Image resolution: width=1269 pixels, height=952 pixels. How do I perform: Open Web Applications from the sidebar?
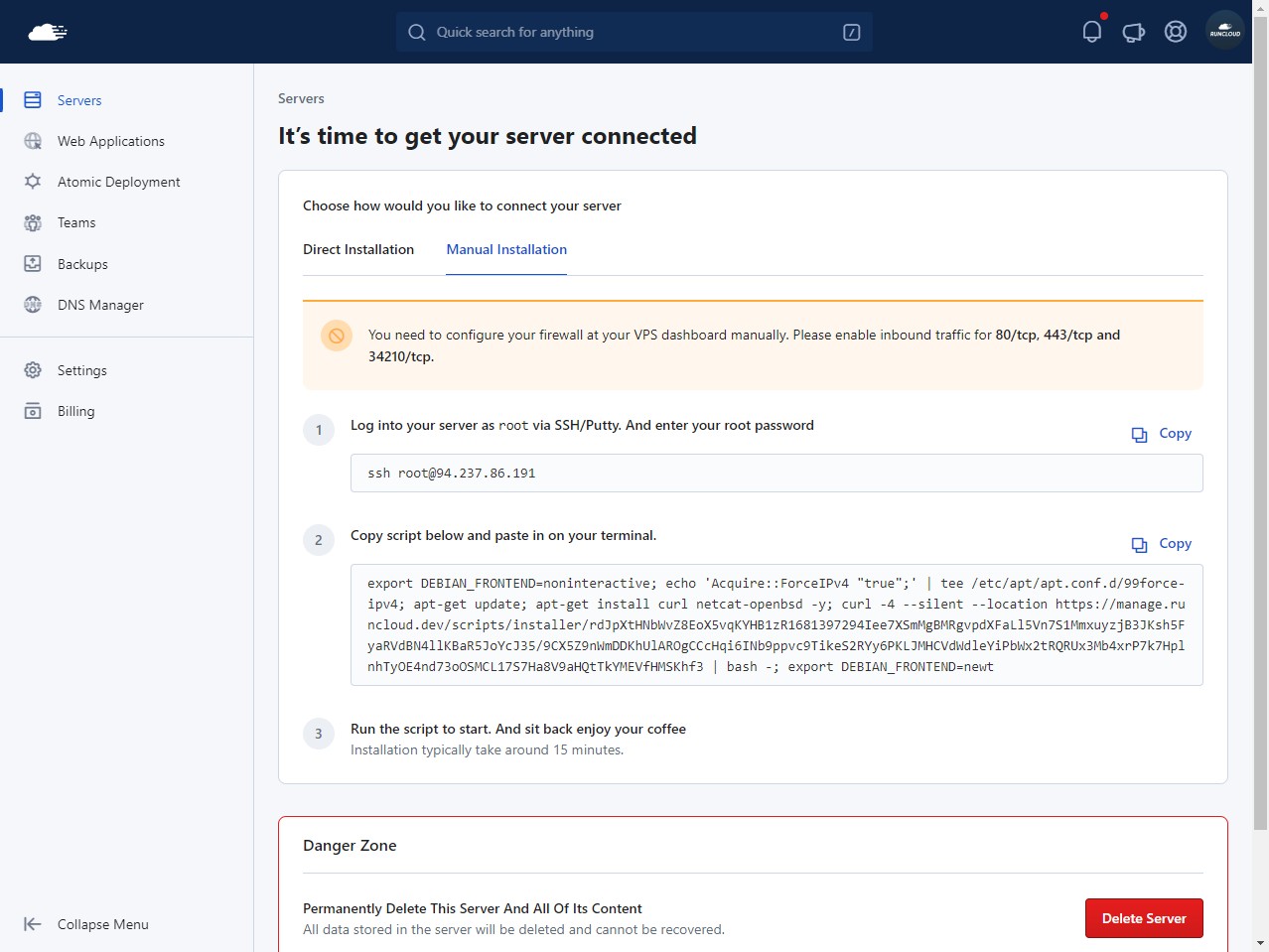click(110, 141)
